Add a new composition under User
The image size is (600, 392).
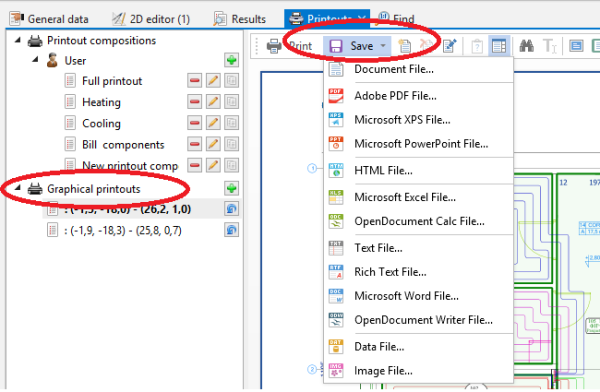coord(232,60)
